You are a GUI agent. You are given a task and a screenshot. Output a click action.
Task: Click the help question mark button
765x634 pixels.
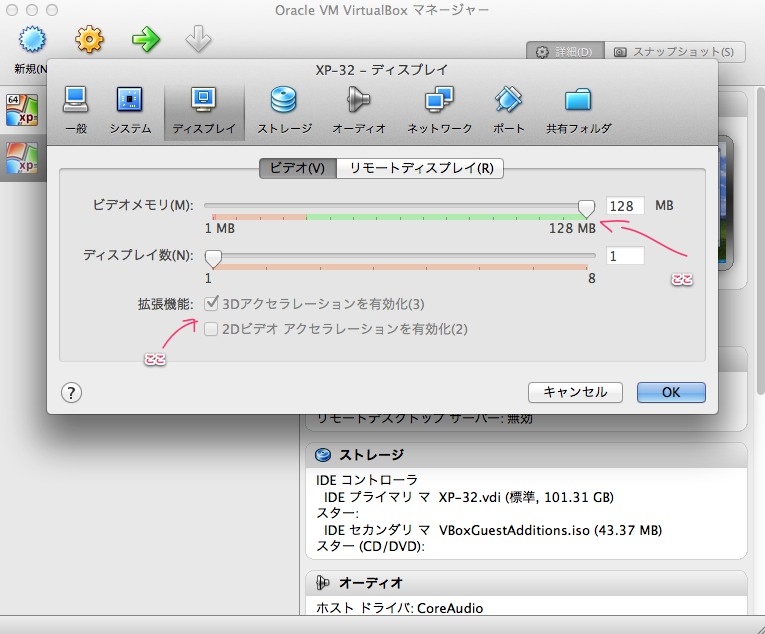71,392
